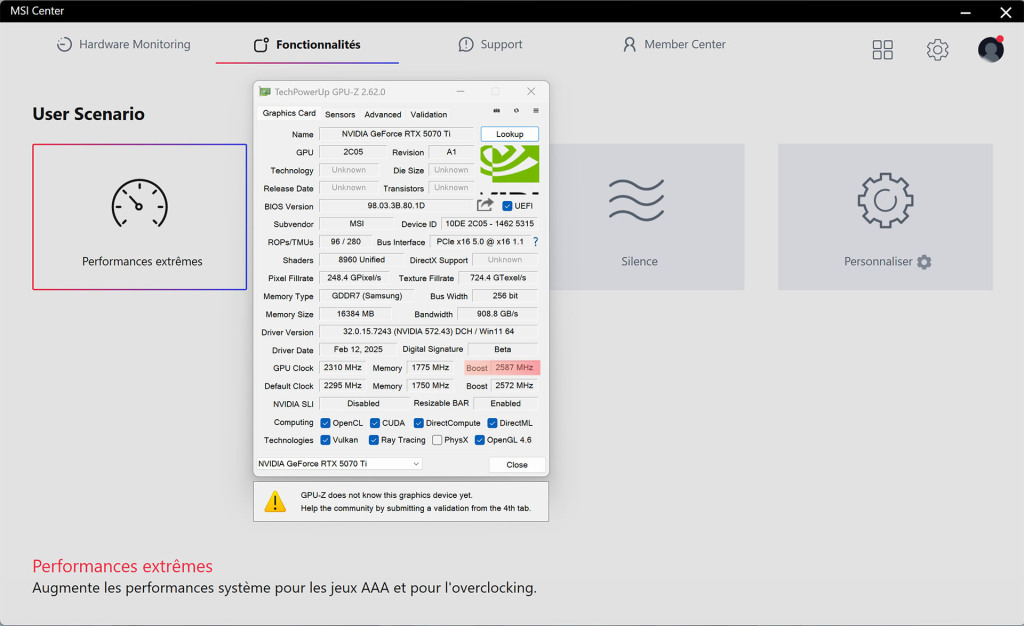Click the yellow warning icon below GPU-Z
The image size is (1024, 626).
[x=275, y=501]
